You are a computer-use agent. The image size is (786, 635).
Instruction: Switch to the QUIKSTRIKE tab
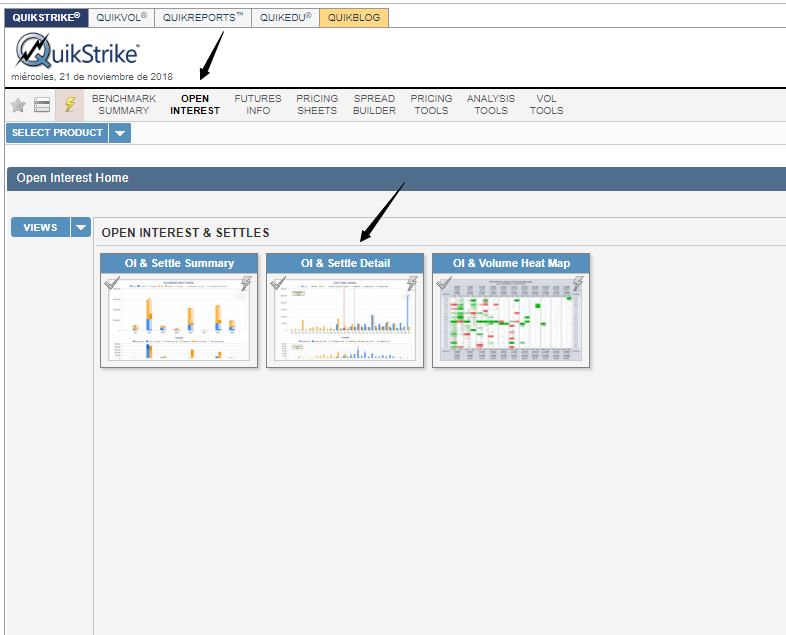point(46,18)
